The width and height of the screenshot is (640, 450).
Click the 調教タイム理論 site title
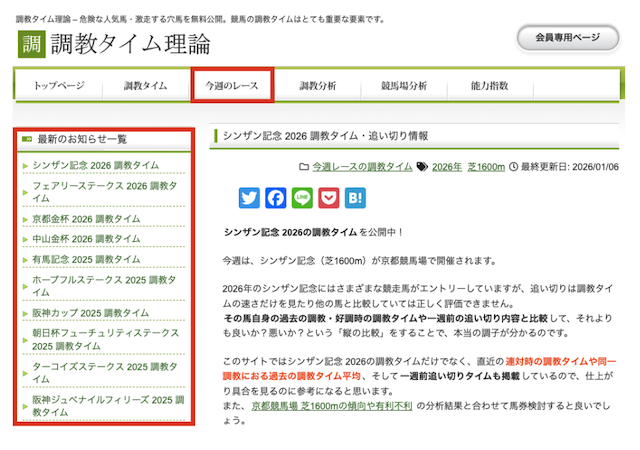(131, 44)
